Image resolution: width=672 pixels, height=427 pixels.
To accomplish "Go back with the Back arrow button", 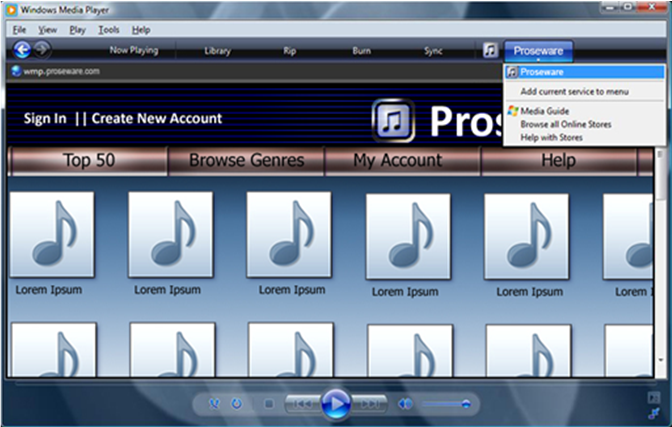I will coord(22,50).
